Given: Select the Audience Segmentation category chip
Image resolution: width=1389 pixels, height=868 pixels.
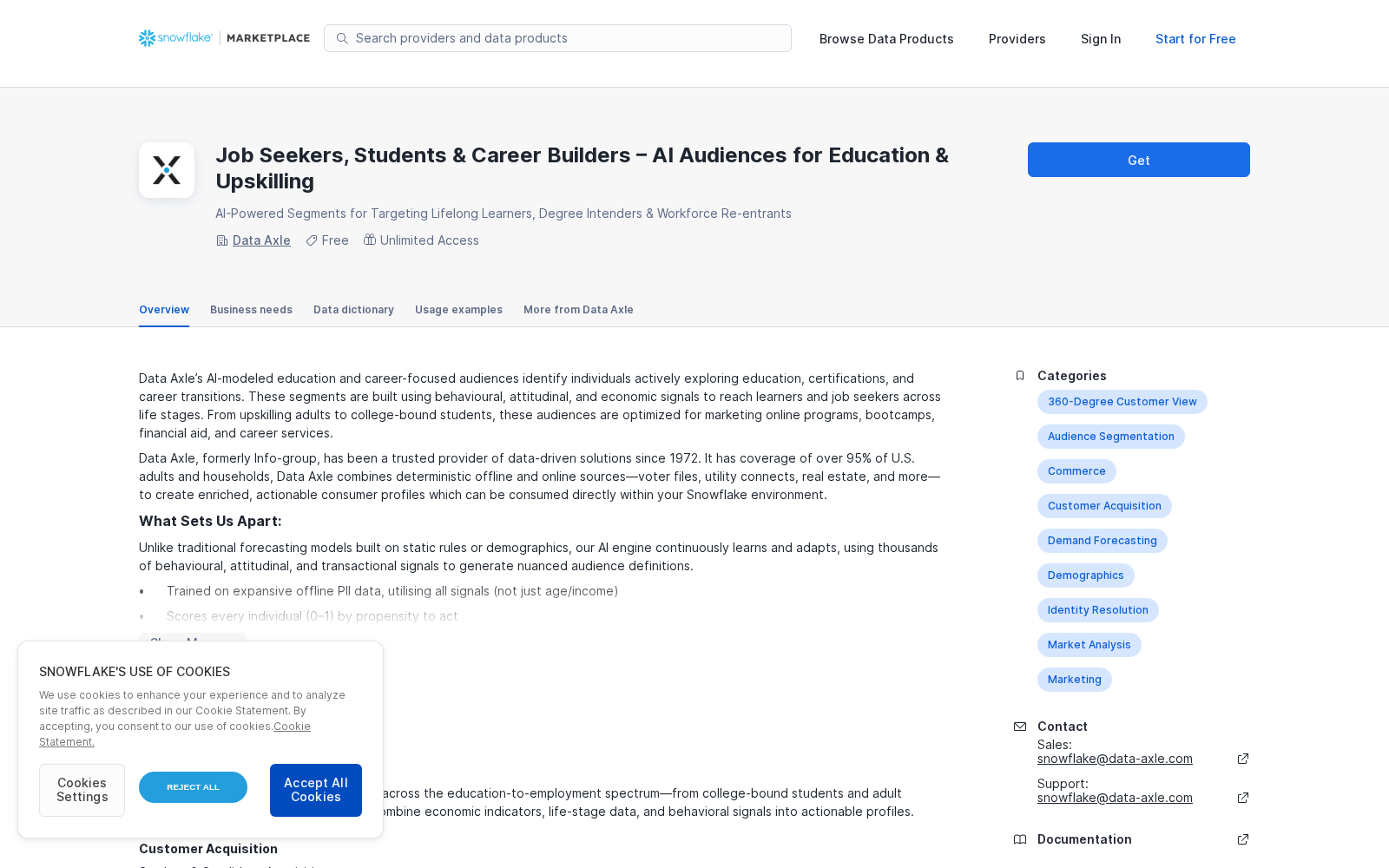Looking at the screenshot, I should pyautogui.click(x=1111, y=437).
